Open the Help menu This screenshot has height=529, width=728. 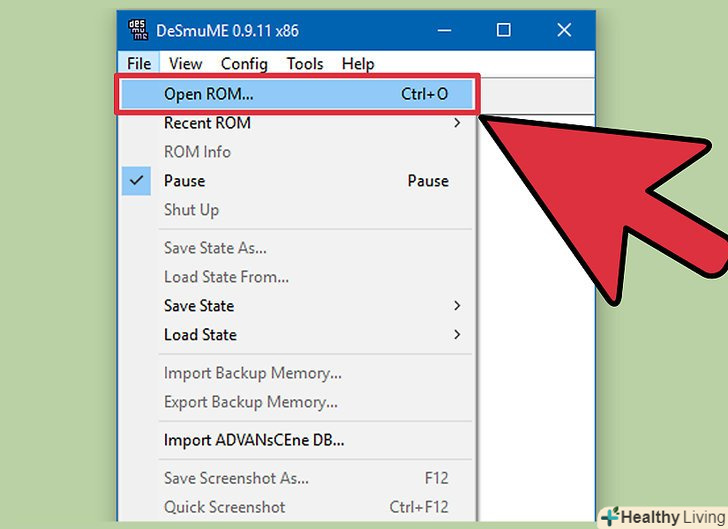click(358, 64)
